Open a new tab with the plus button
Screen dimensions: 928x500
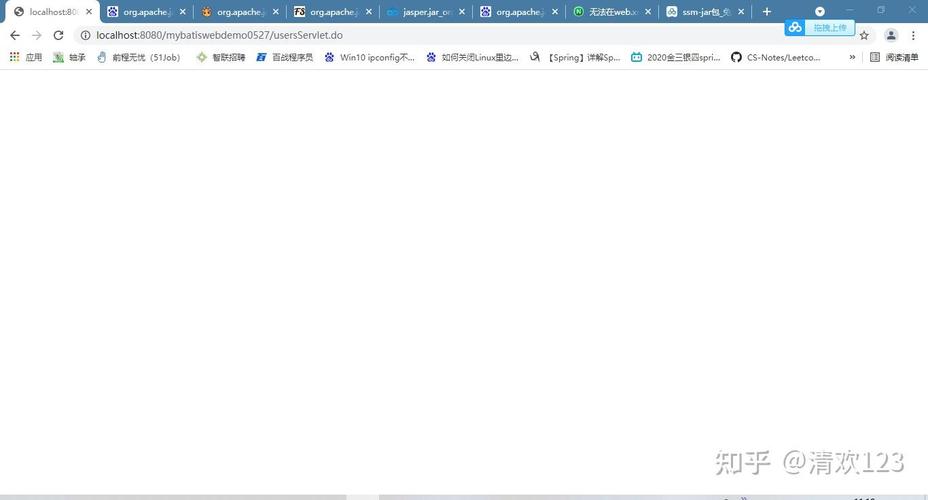[x=766, y=11]
